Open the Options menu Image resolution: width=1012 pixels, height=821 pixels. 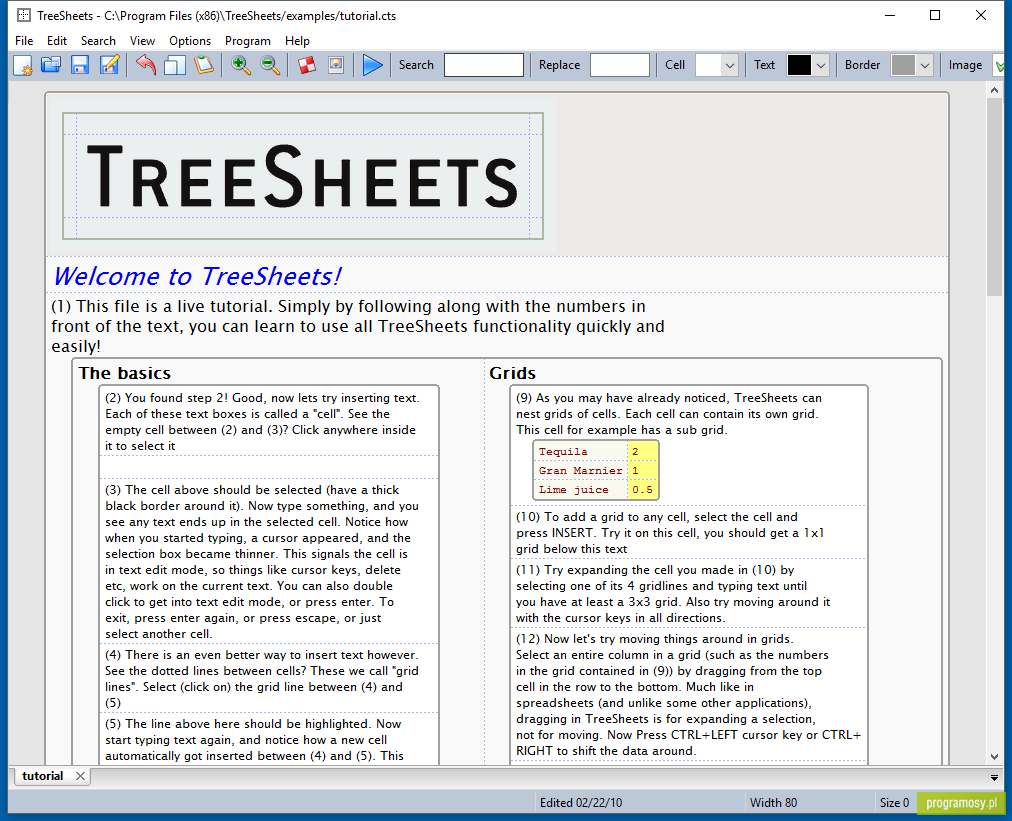pos(190,41)
